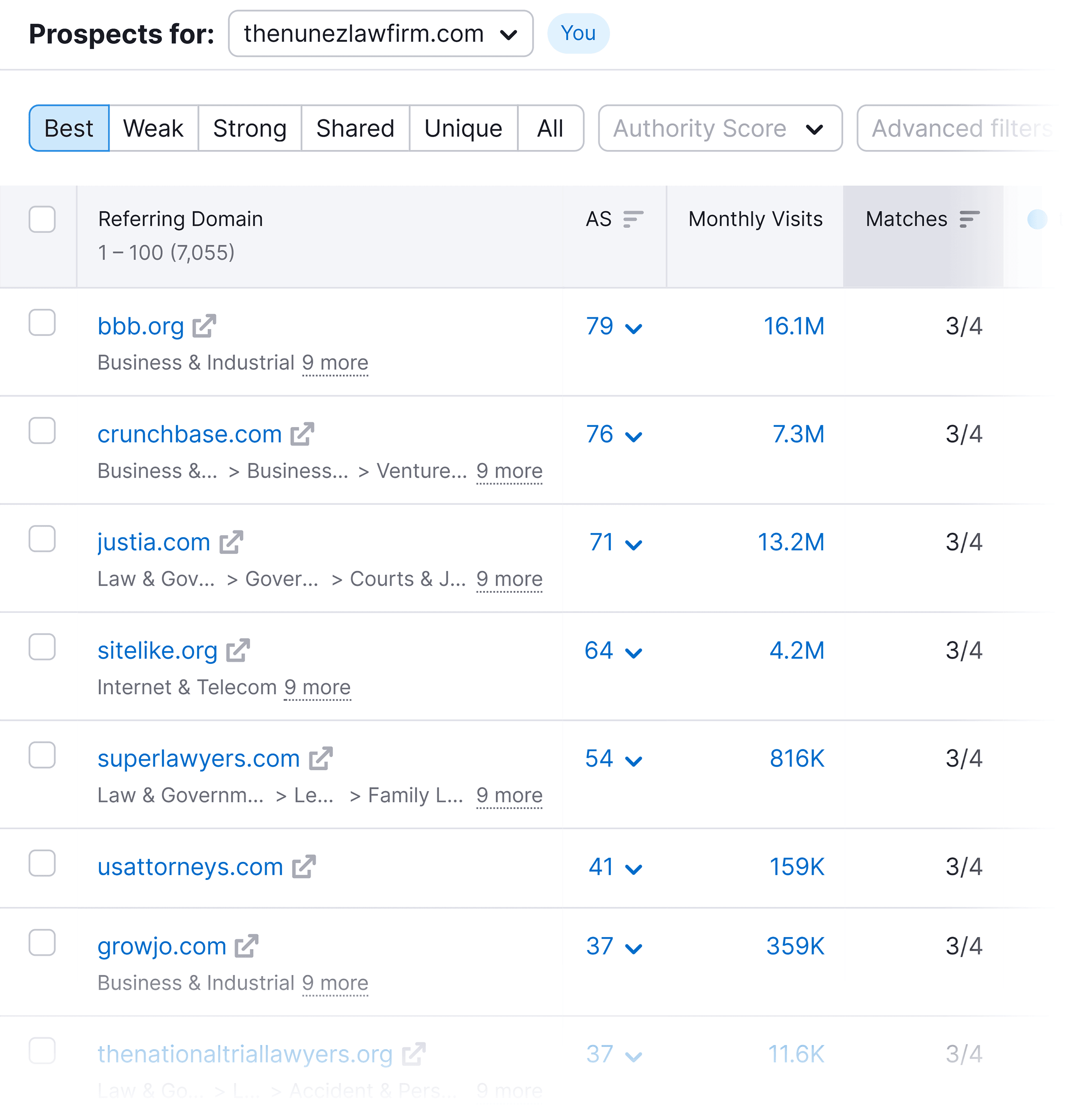The width and height of the screenshot is (1074, 1120).
Task: Click growjo.com's external link icon
Action: 247,945
